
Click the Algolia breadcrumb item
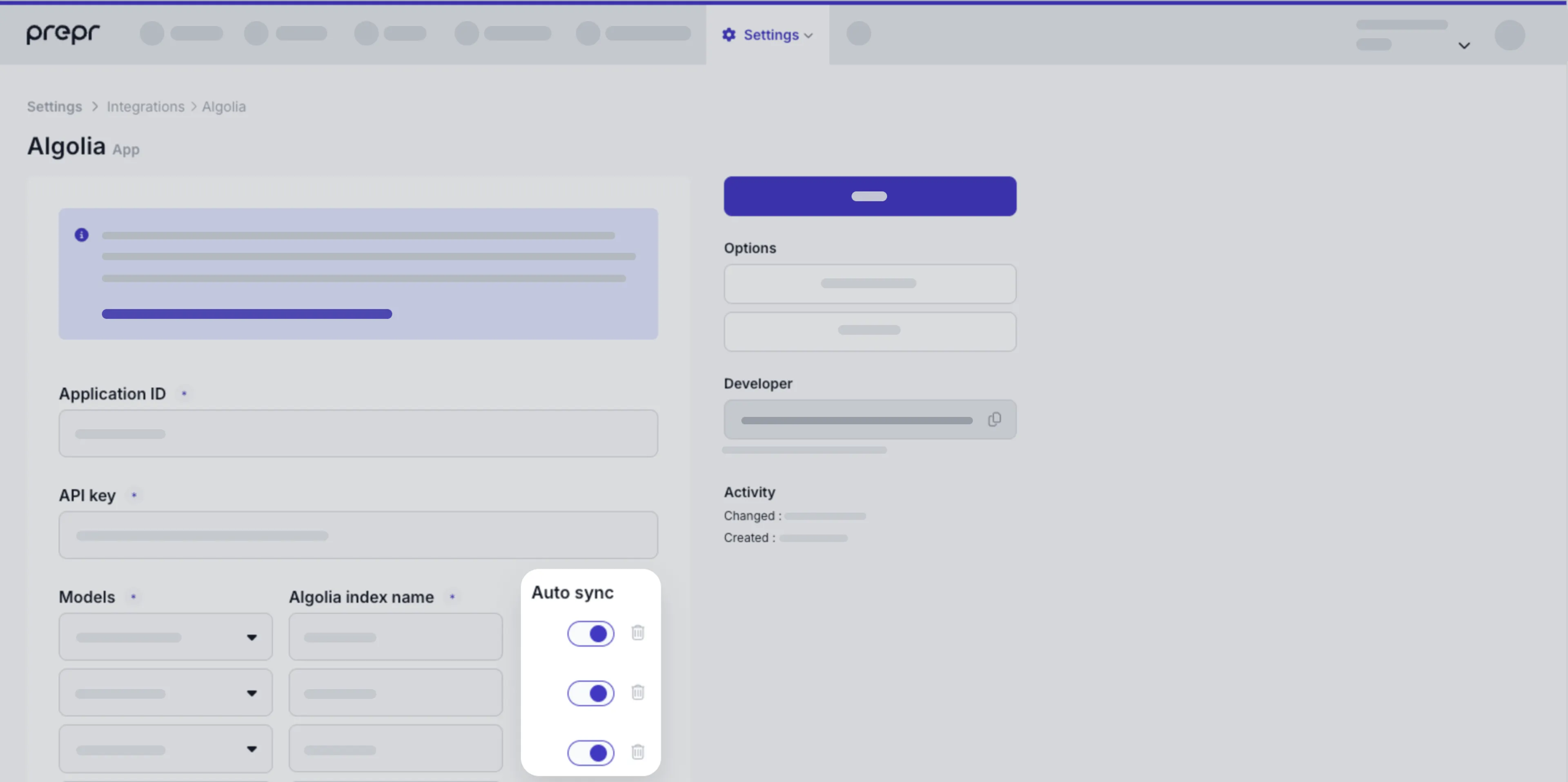click(x=224, y=107)
